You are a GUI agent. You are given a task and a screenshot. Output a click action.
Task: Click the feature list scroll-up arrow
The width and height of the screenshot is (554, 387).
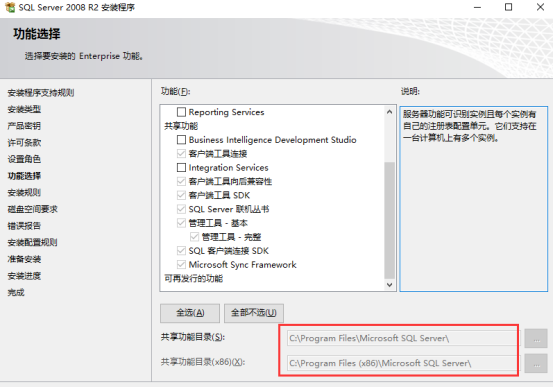point(390,112)
